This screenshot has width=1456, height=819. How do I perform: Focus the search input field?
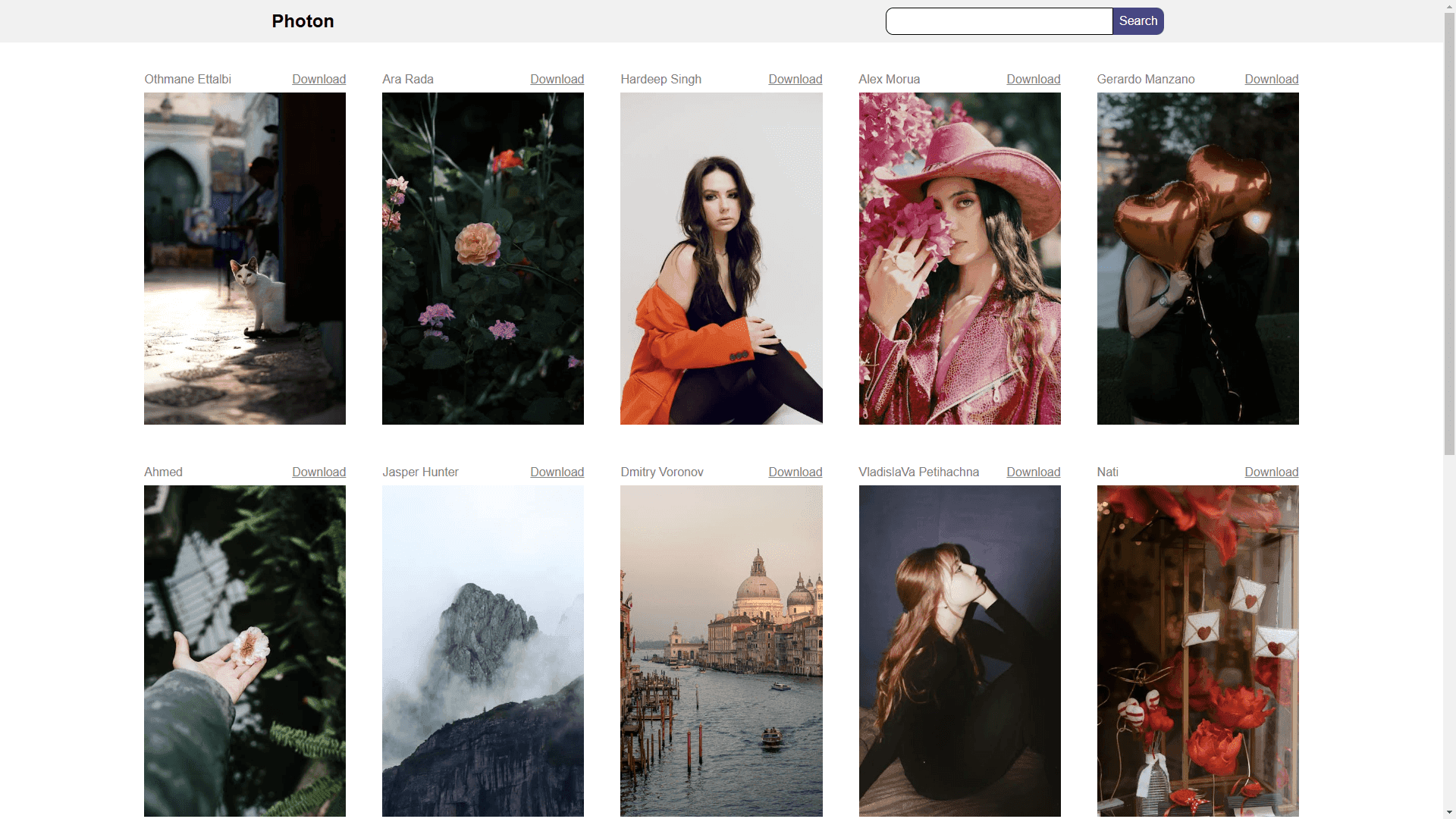[x=999, y=21]
